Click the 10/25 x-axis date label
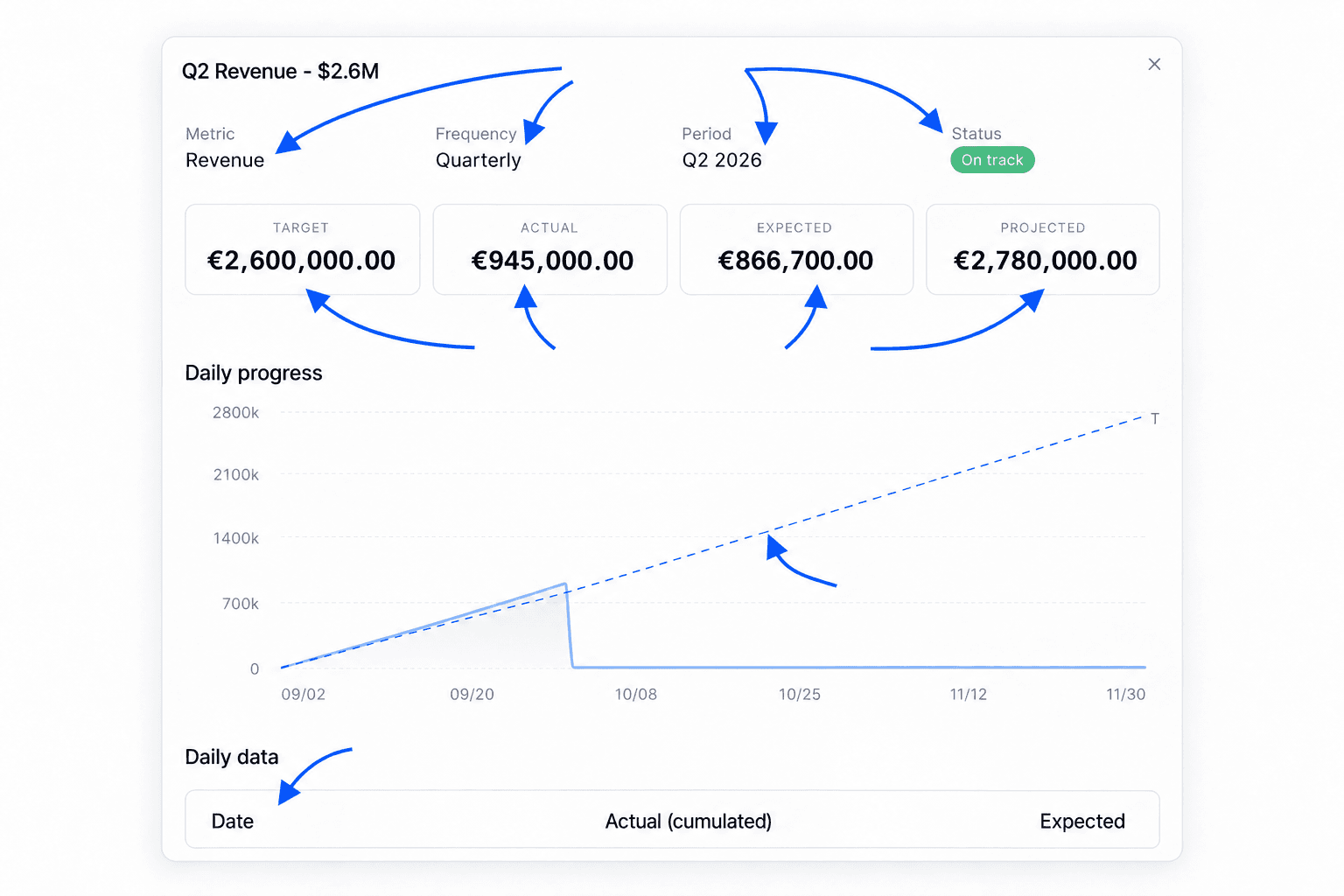The image size is (1344, 896). click(x=800, y=694)
